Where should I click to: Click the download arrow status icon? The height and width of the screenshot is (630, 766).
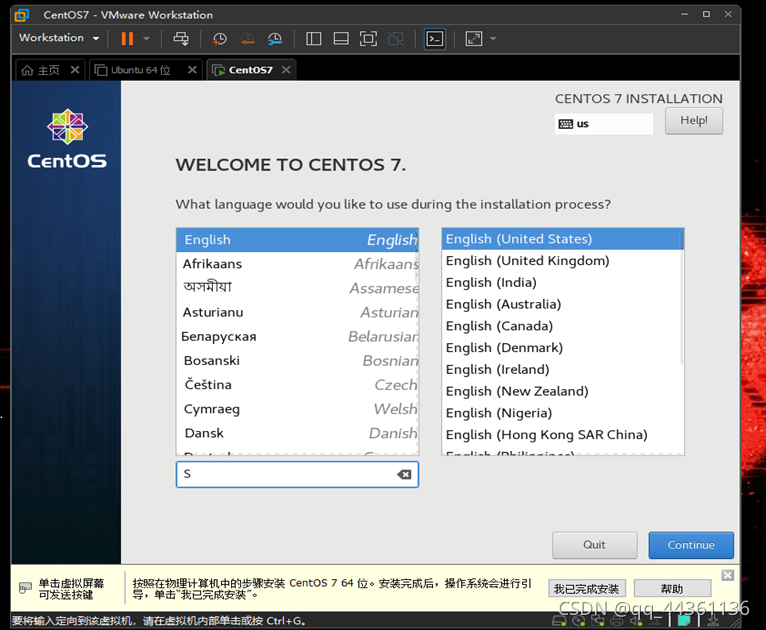(713, 621)
